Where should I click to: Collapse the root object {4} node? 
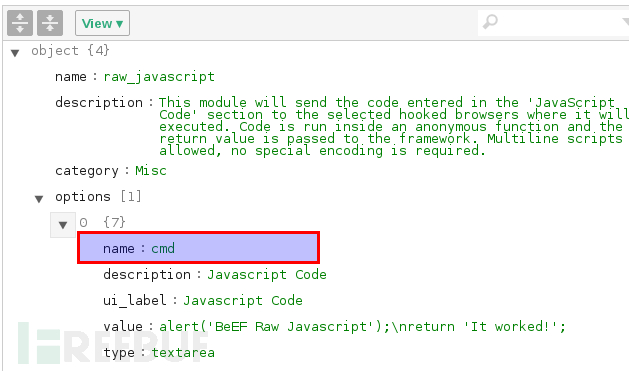(x=15, y=53)
